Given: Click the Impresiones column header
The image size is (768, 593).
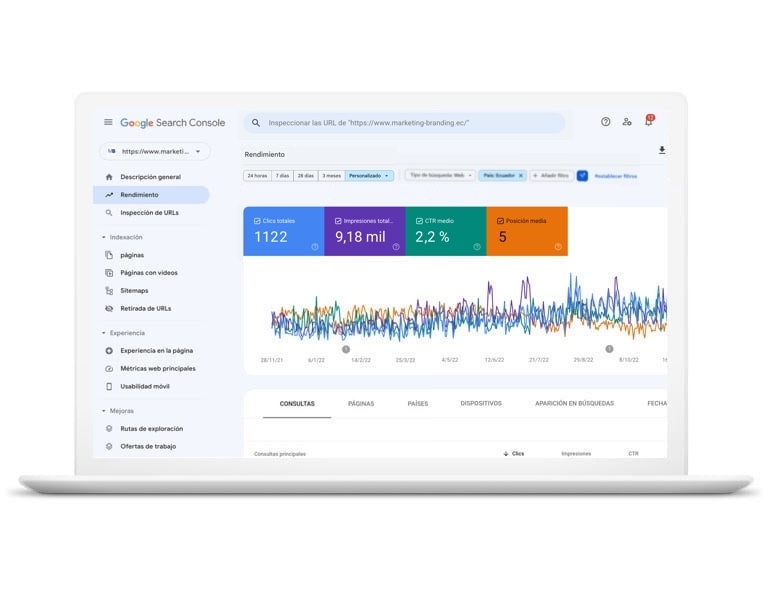Looking at the screenshot, I should (576, 453).
